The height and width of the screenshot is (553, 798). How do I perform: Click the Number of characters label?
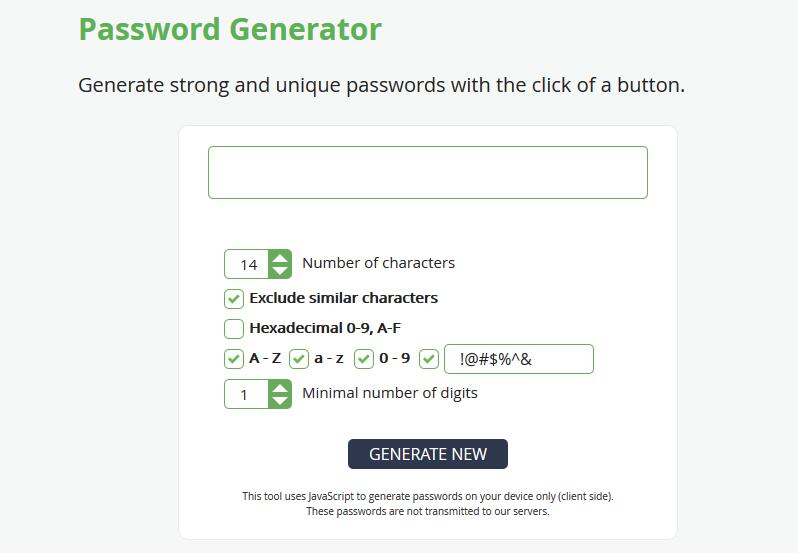pos(379,263)
